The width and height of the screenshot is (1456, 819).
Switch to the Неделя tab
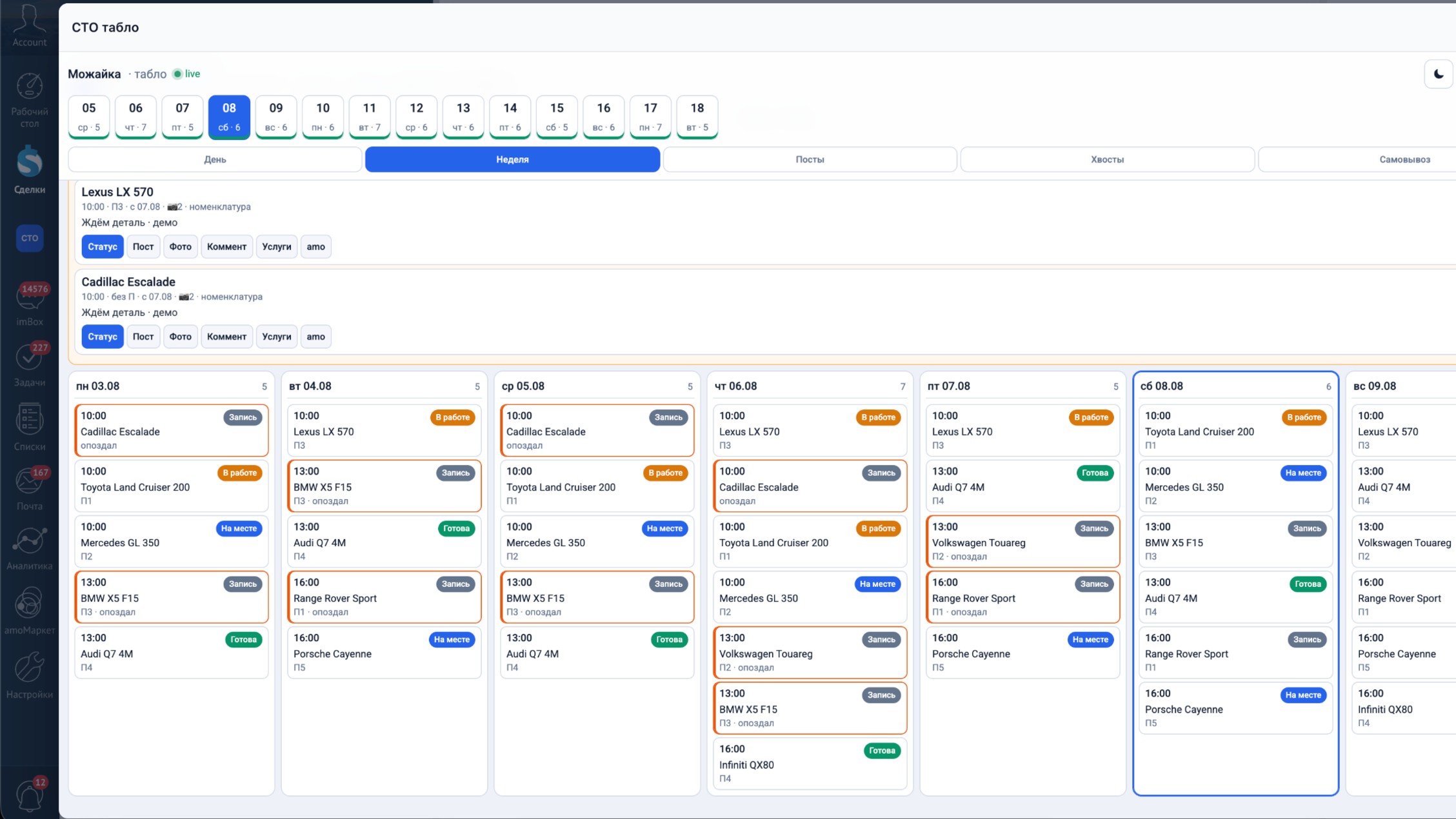(512, 159)
